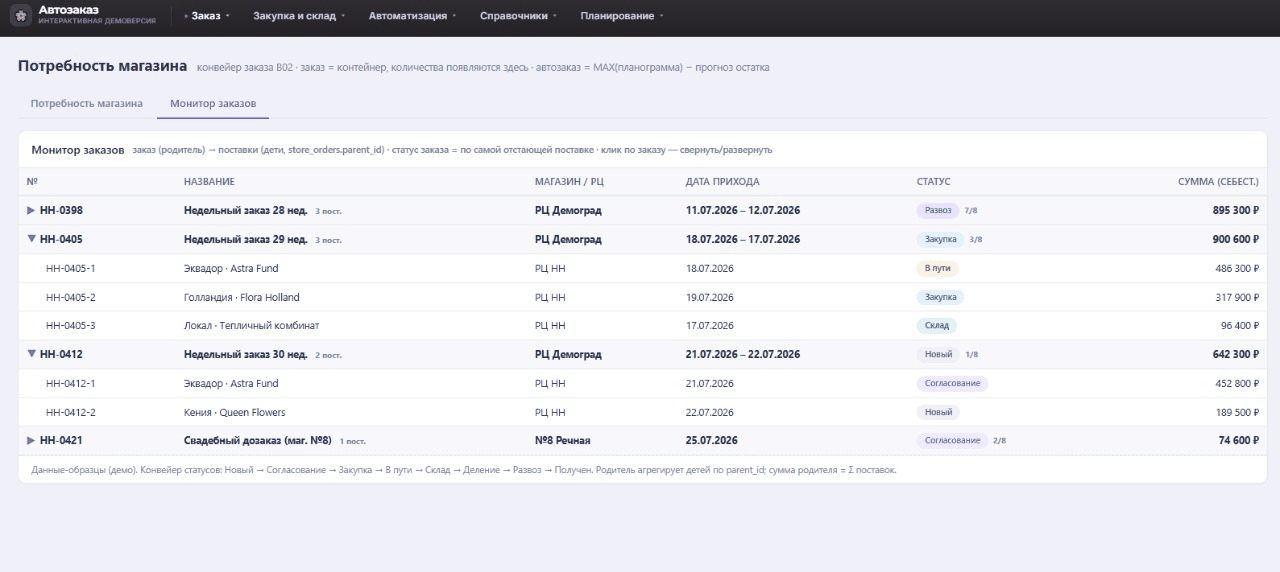The width and height of the screenshot is (1280, 572).
Task: Click Согласование badge on HH-0412-1
Action: click(x=952, y=384)
